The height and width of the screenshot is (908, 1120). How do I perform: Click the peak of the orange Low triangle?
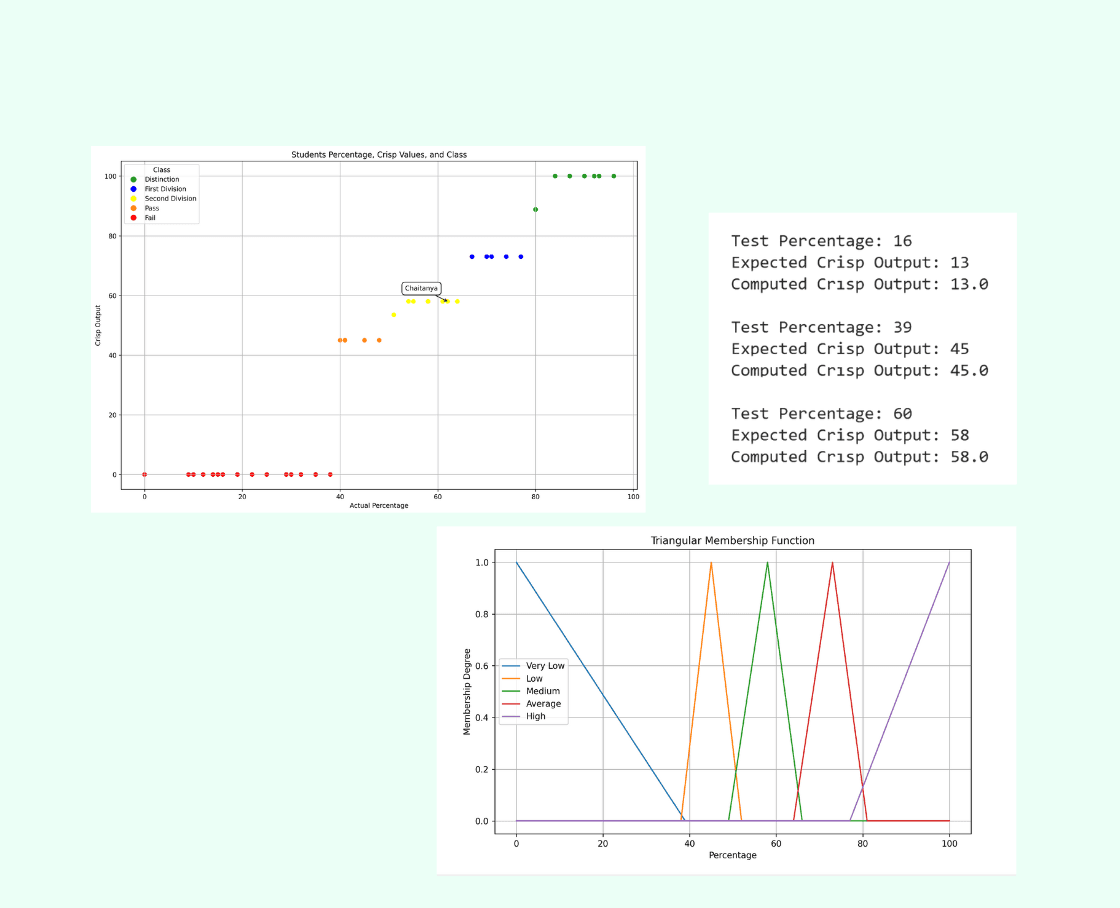pos(711,563)
